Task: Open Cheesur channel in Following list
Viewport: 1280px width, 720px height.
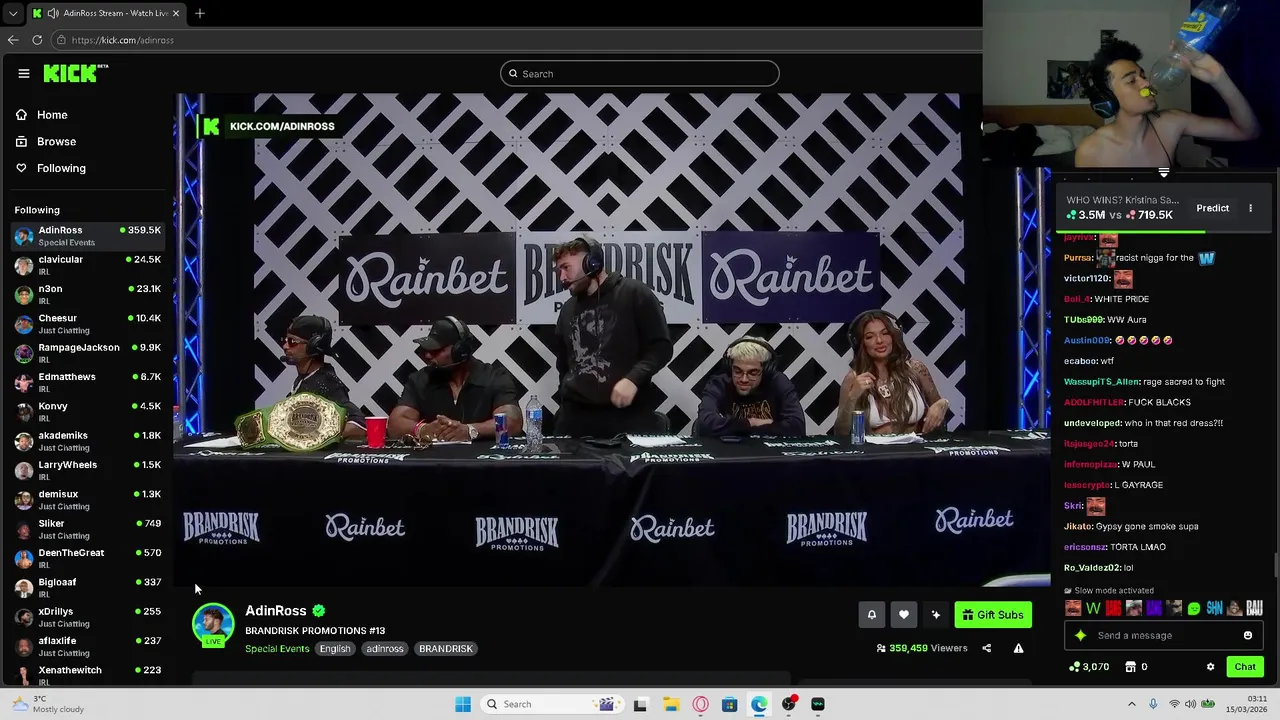Action: 88,323
